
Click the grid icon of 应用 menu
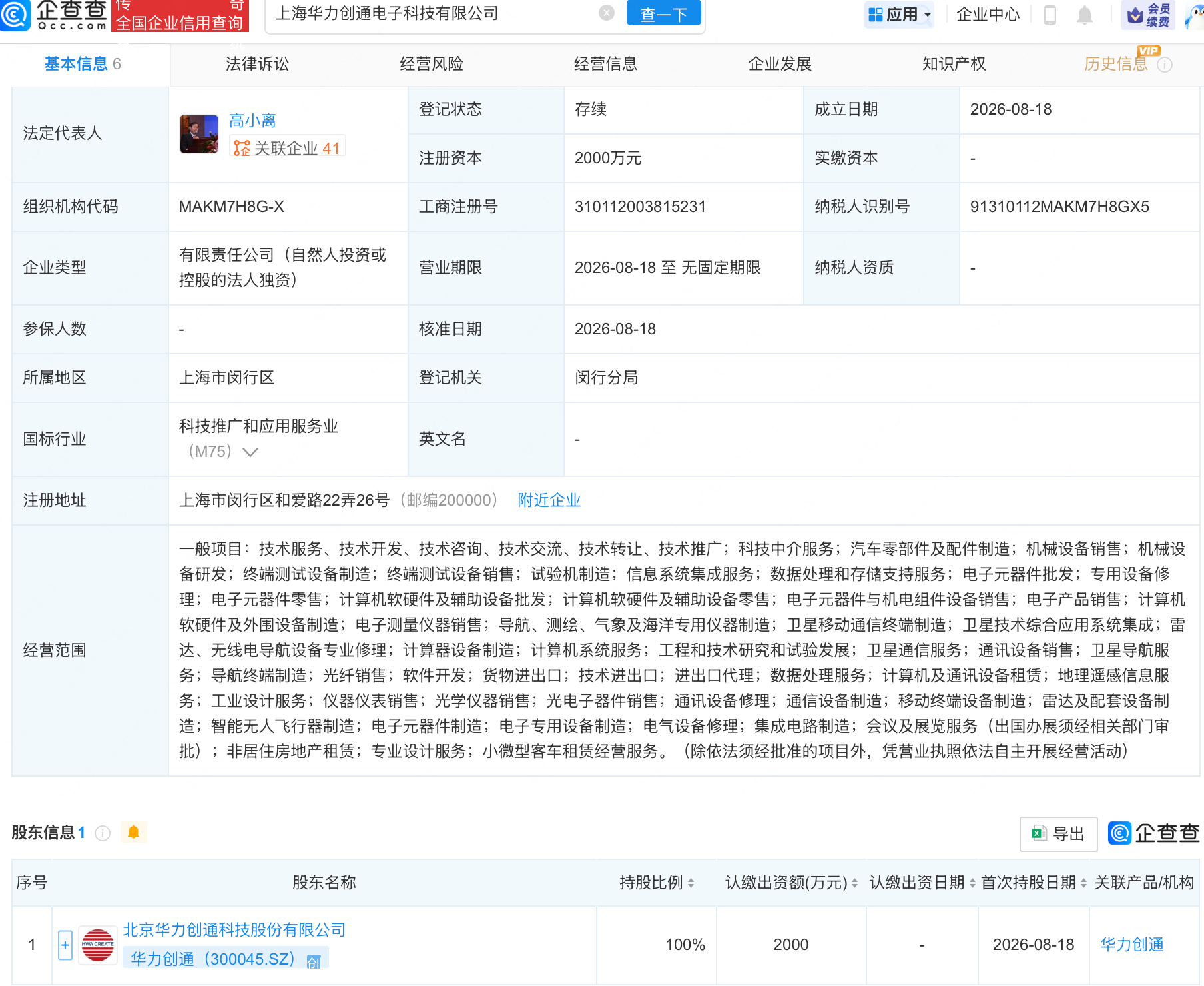[x=875, y=15]
